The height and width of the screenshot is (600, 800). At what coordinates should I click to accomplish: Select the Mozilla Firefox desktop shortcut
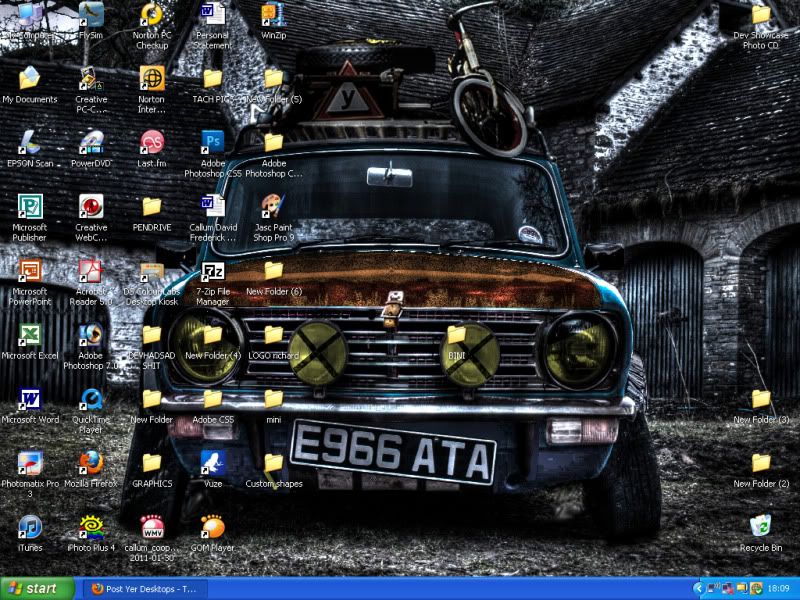91,463
